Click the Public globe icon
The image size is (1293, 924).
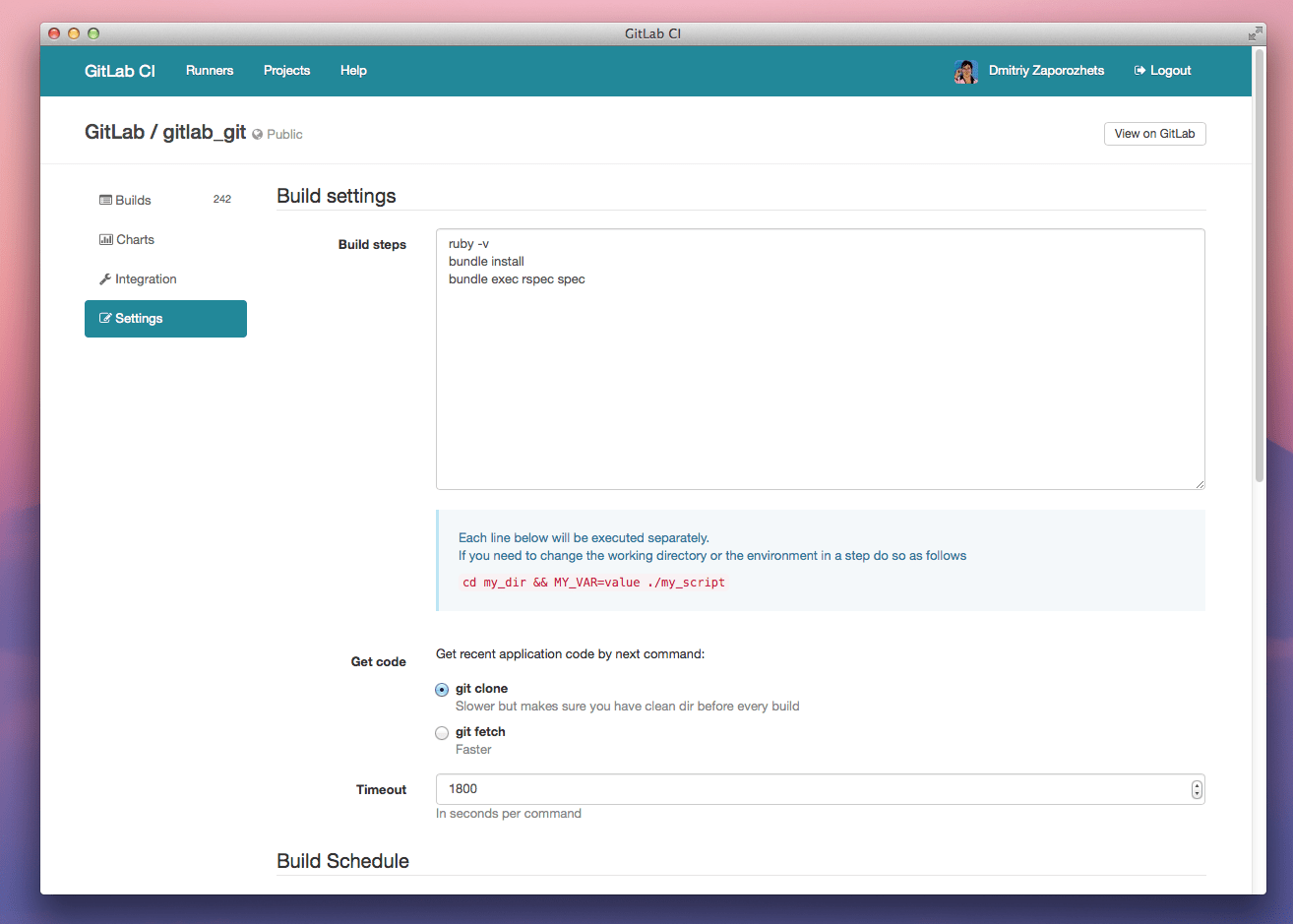pos(258,134)
